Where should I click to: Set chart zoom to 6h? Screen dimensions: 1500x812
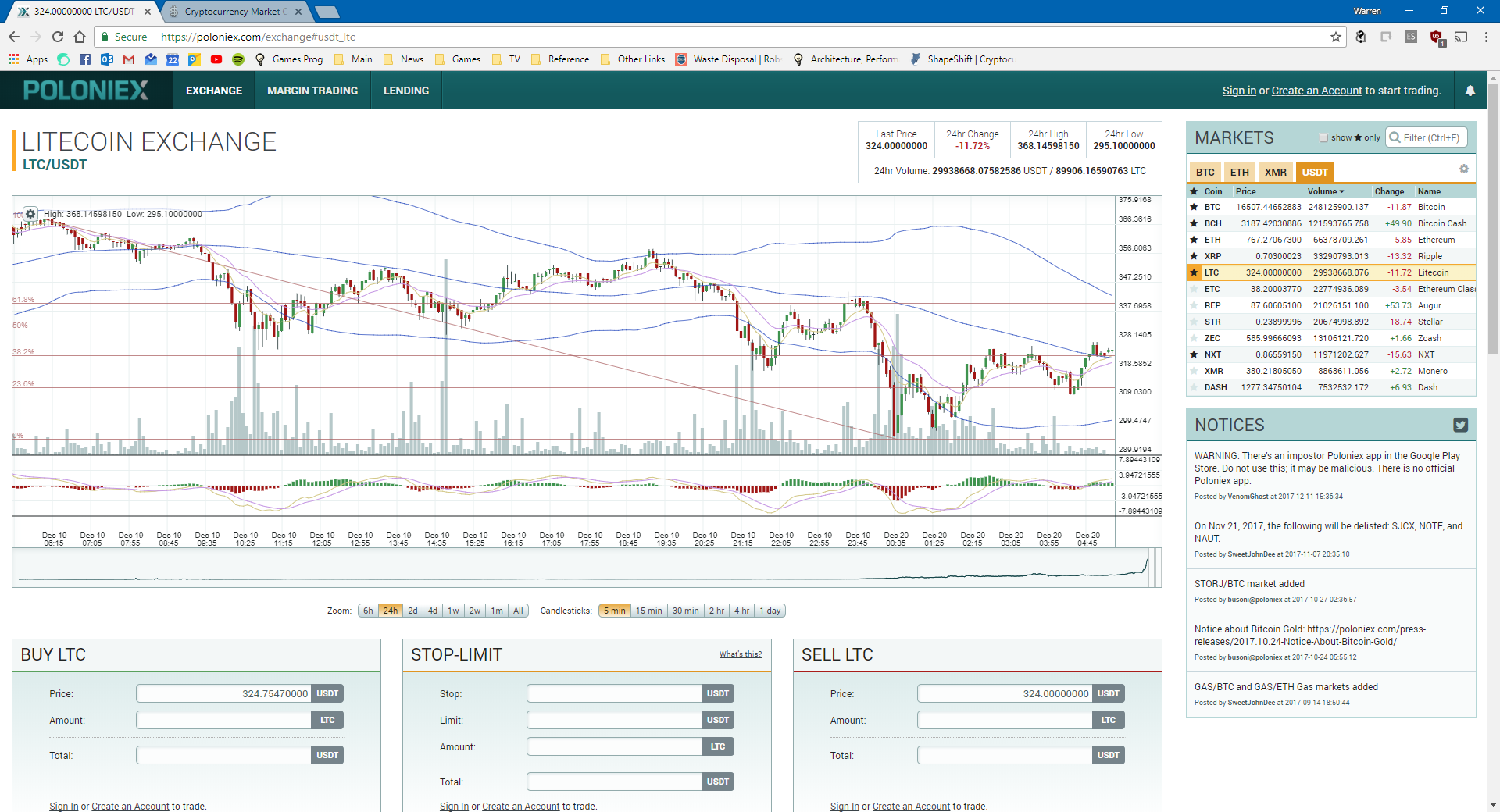[x=368, y=611]
